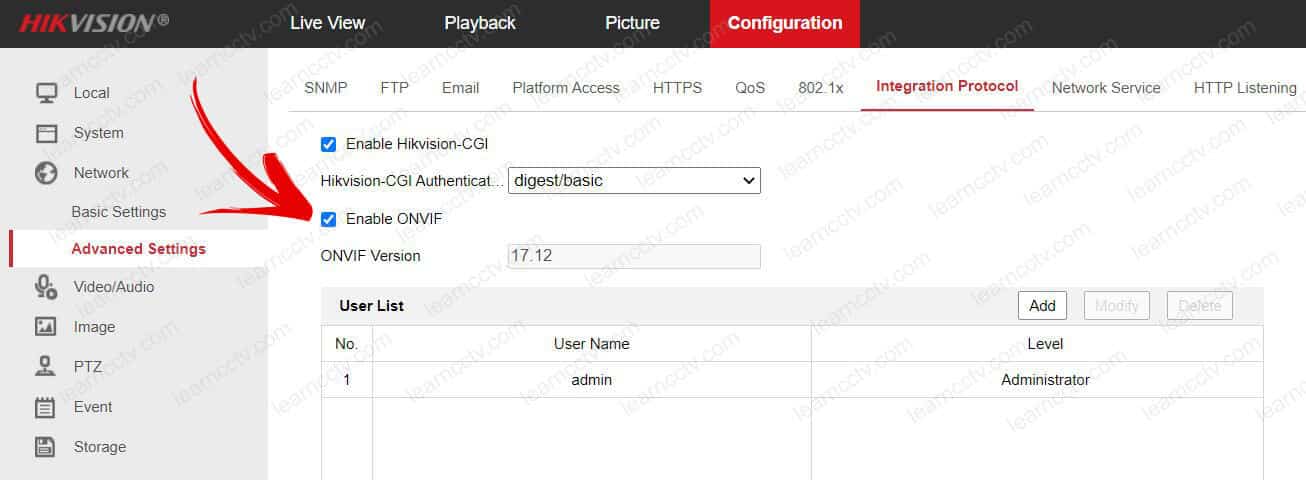1306x480 pixels.
Task: Click the Network globe icon
Action: 46,173
